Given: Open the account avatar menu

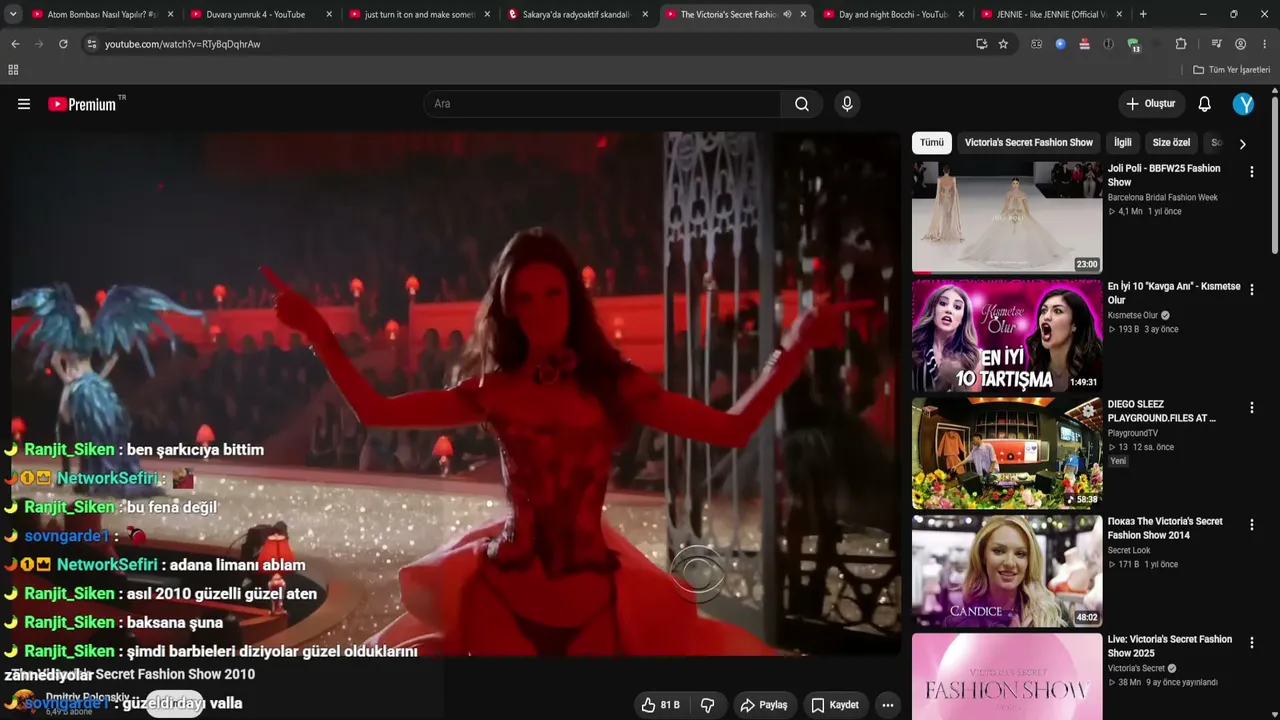Looking at the screenshot, I should point(1243,104).
